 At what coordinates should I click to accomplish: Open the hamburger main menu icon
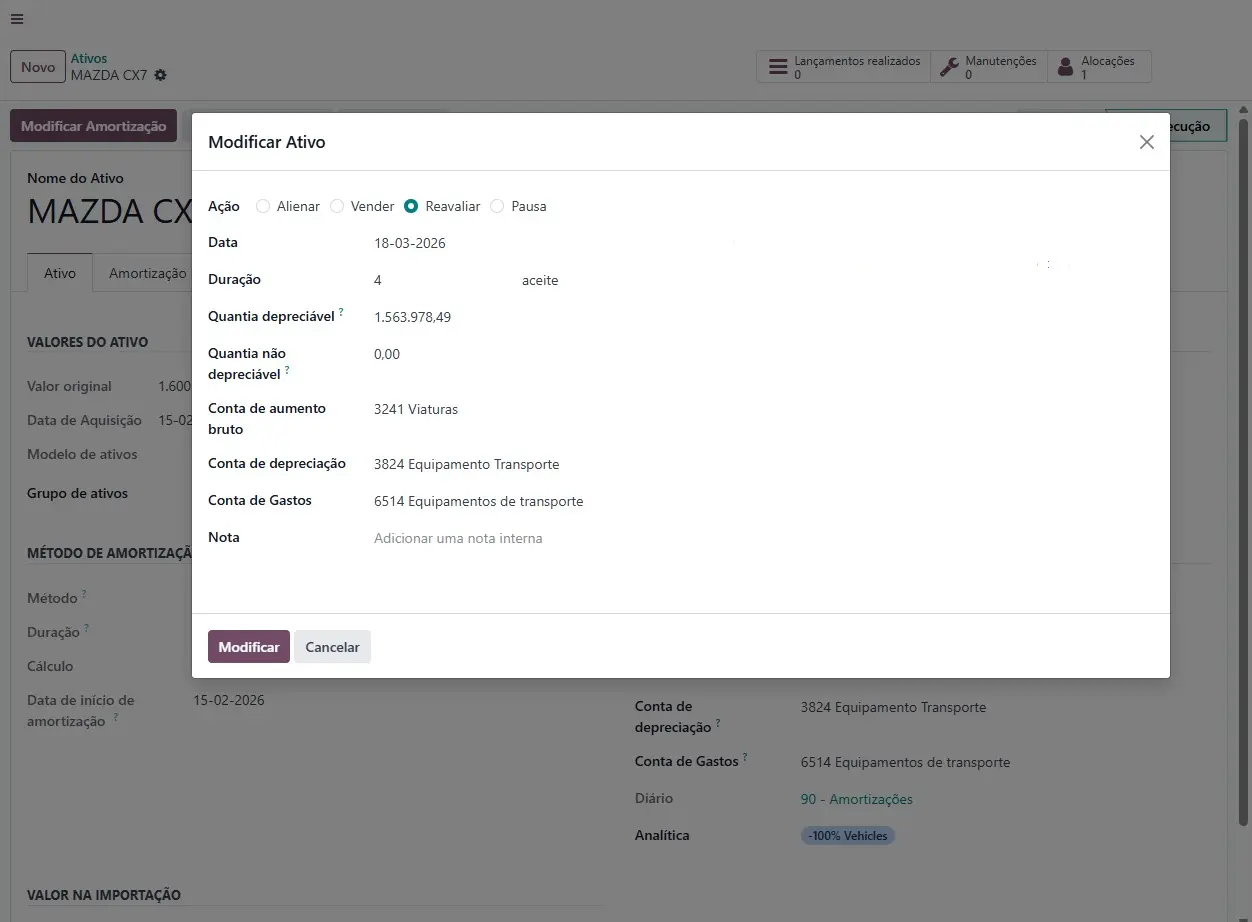coord(17,19)
